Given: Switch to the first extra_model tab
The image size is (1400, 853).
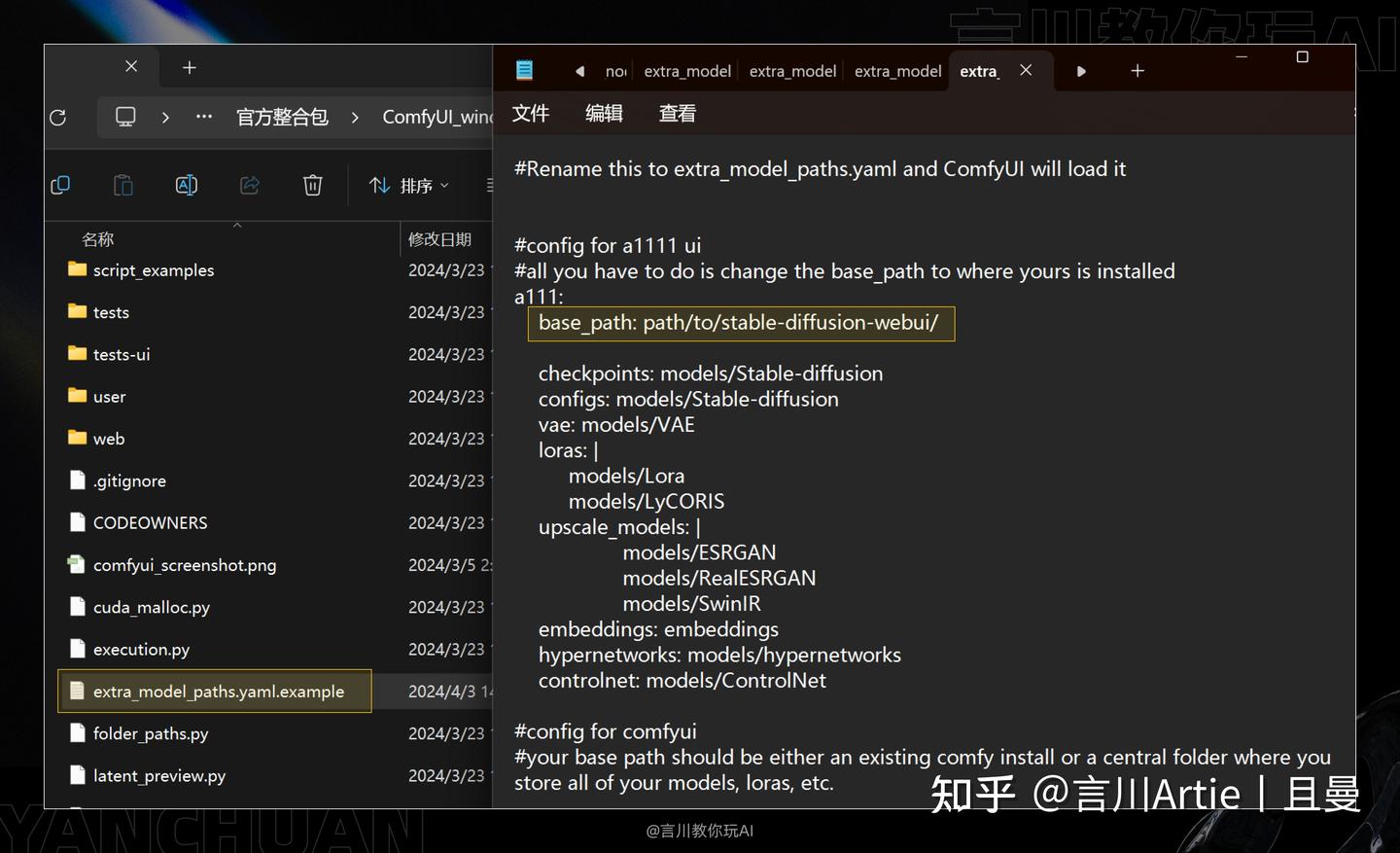Looking at the screenshot, I should click(687, 71).
